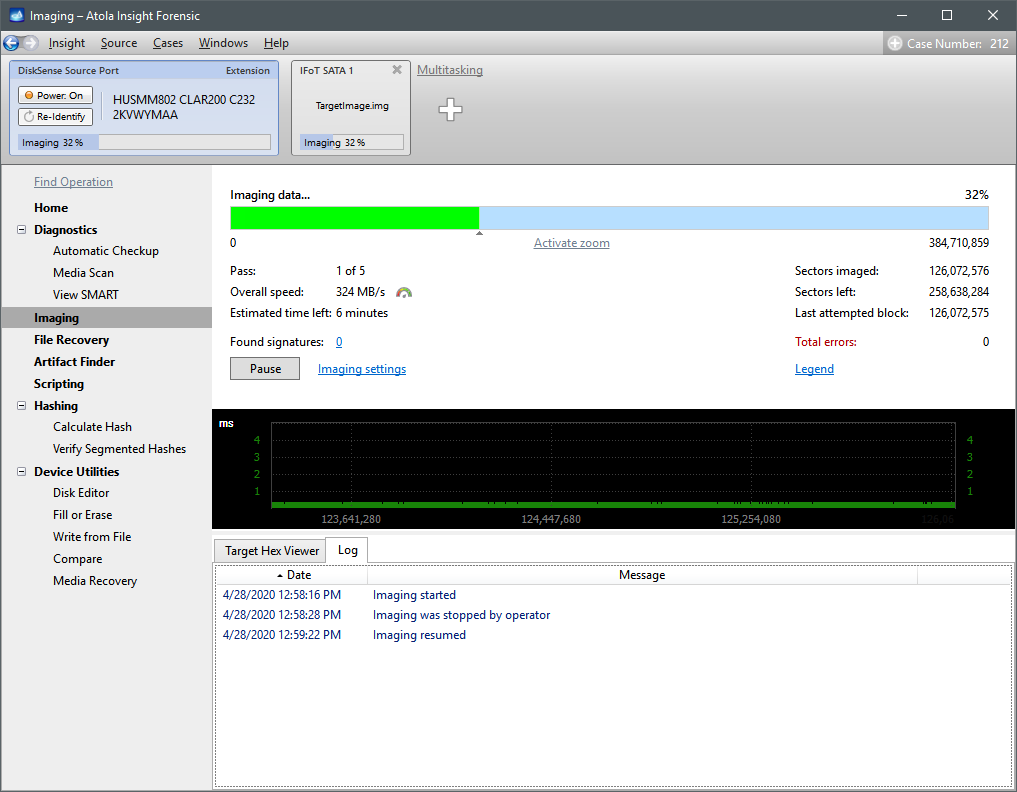Viewport: 1017px width, 792px height.
Task: Sort log by the Date column header
Action: 292,575
